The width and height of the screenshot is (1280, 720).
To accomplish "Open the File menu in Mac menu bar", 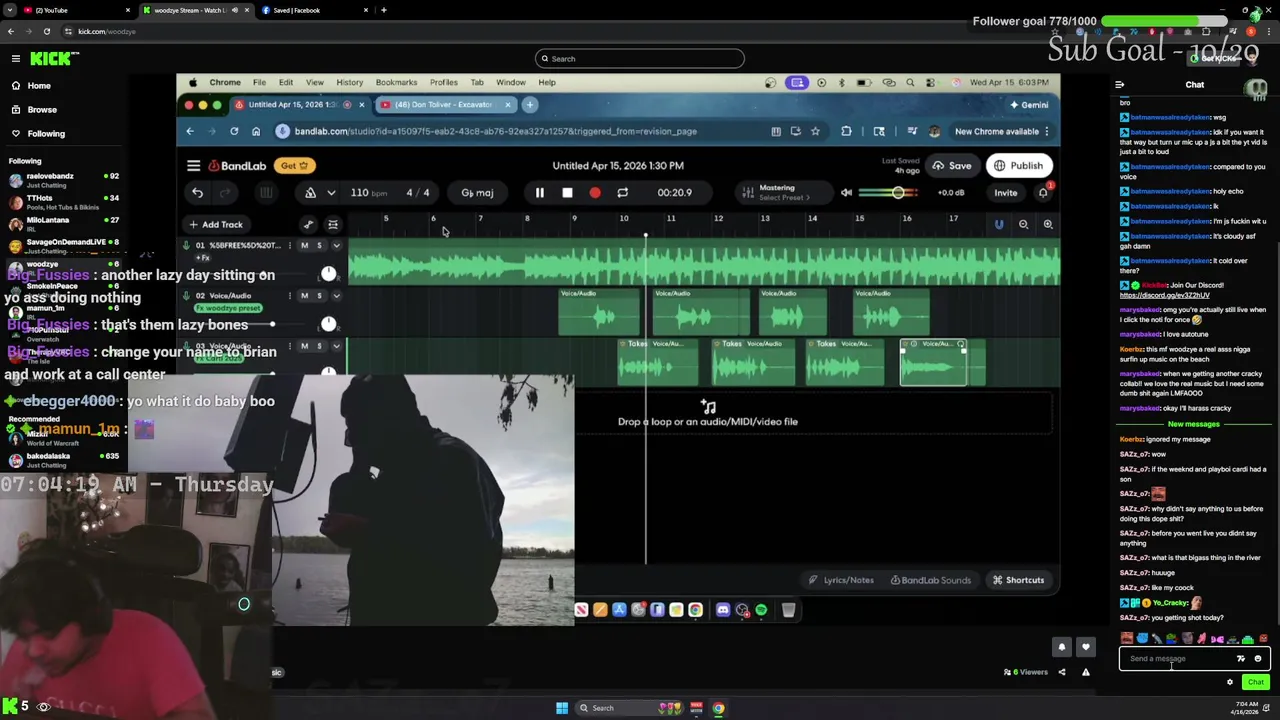I will pyautogui.click(x=259, y=82).
